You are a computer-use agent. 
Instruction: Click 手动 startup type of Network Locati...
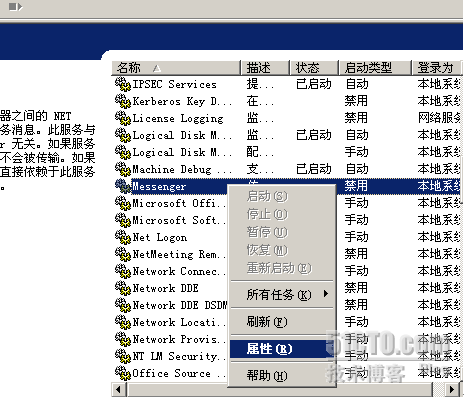[x=356, y=322]
